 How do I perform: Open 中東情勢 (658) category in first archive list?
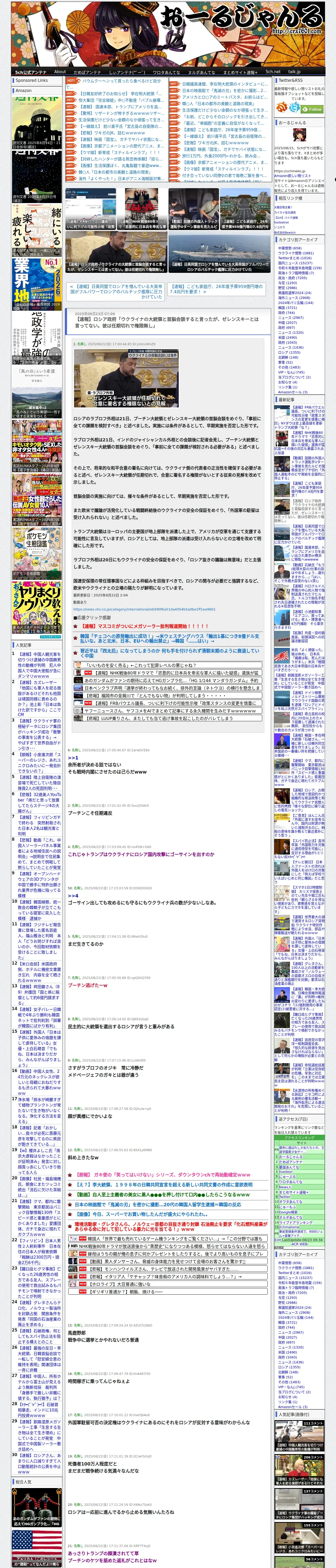[290, 248]
